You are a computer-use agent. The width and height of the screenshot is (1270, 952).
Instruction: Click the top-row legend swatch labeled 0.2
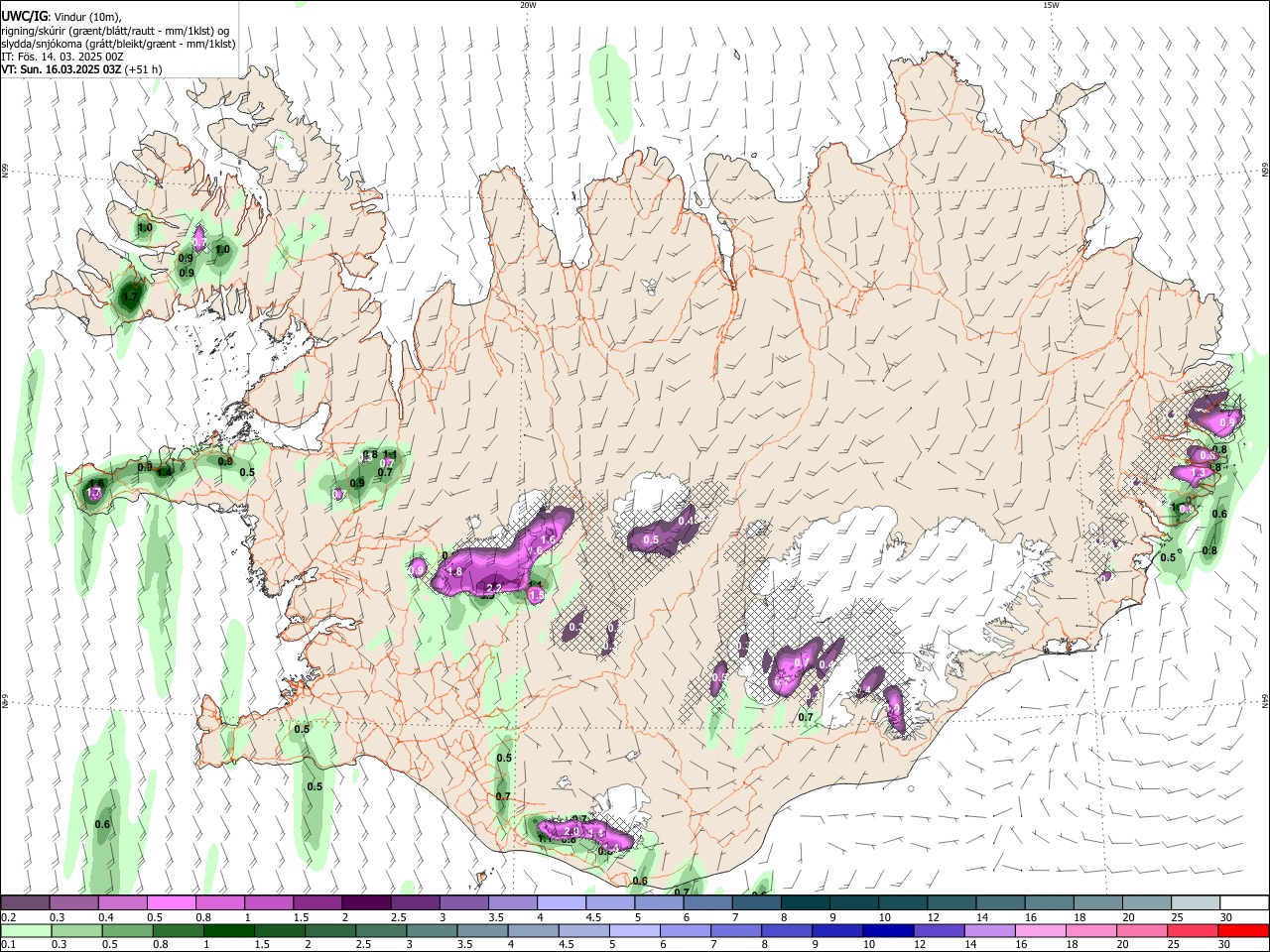pyautogui.click(x=25, y=903)
